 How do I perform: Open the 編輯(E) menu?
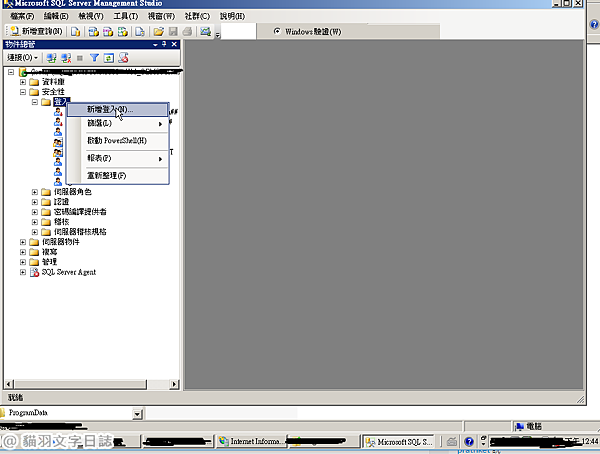56,16
